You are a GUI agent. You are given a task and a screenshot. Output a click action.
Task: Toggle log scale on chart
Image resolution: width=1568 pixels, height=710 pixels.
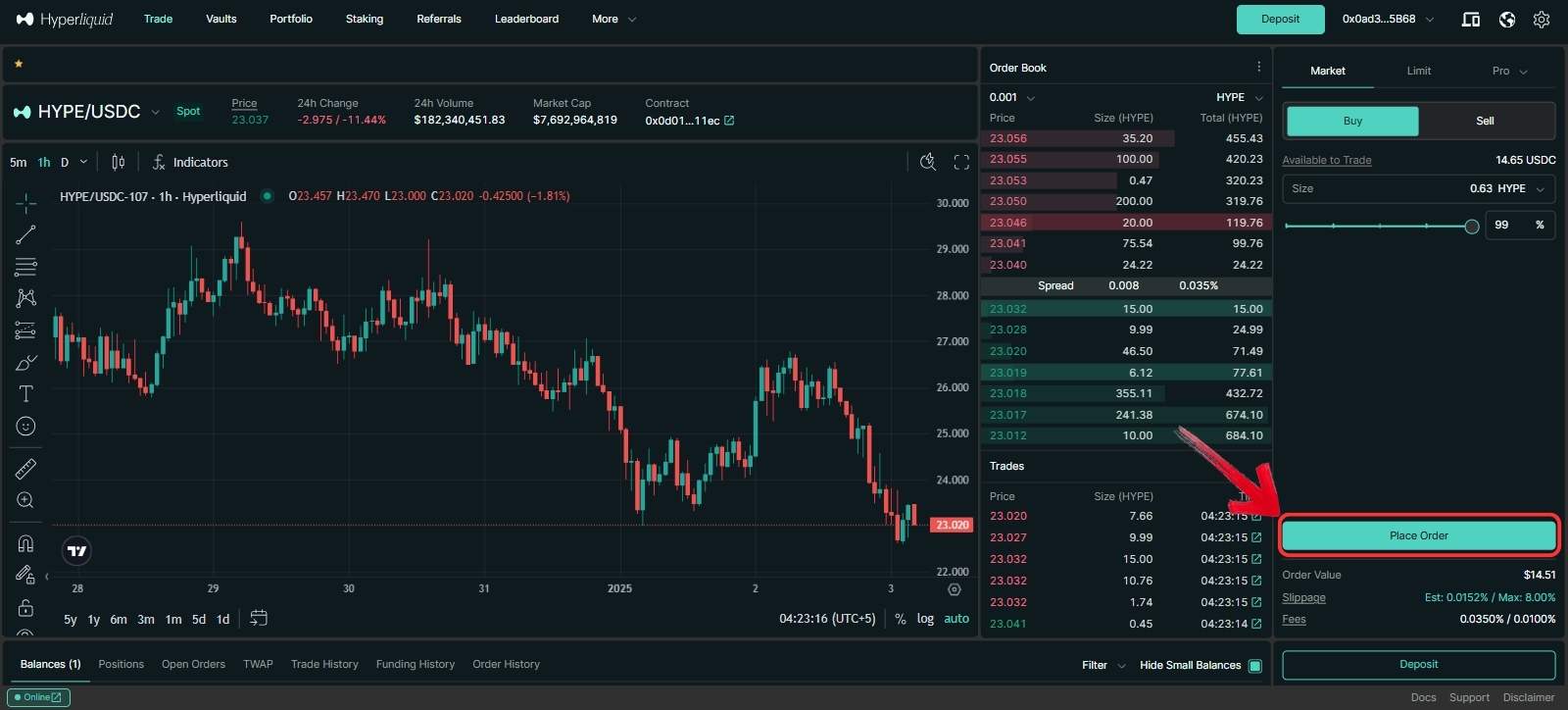(x=925, y=619)
